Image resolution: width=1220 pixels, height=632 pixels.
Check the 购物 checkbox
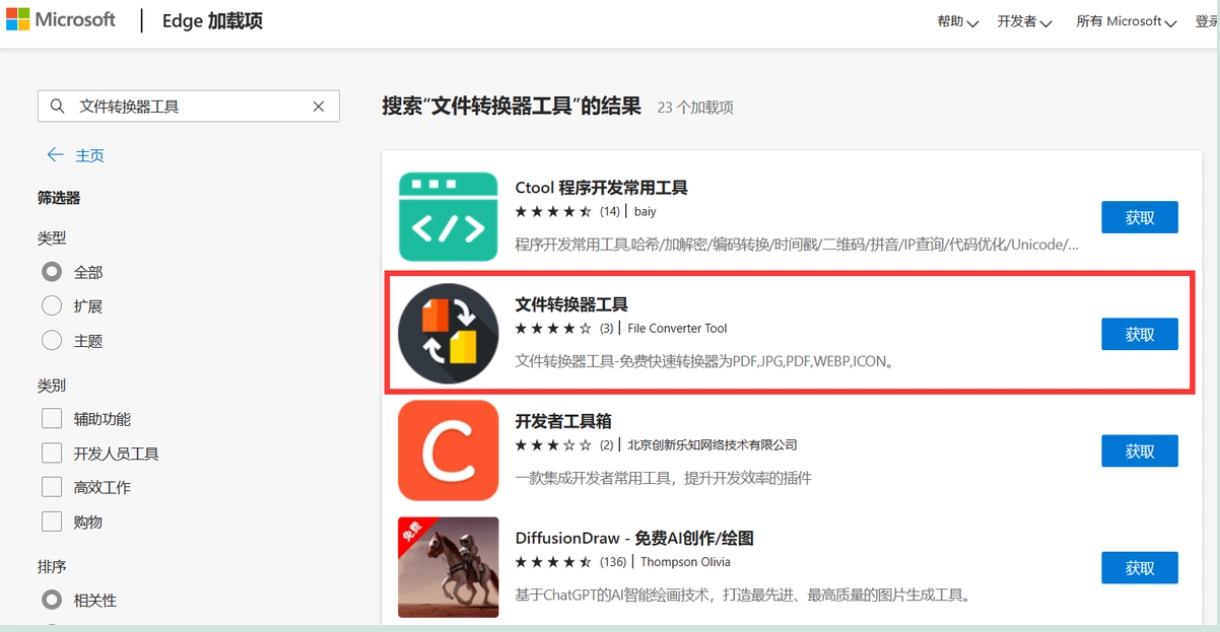(52, 522)
